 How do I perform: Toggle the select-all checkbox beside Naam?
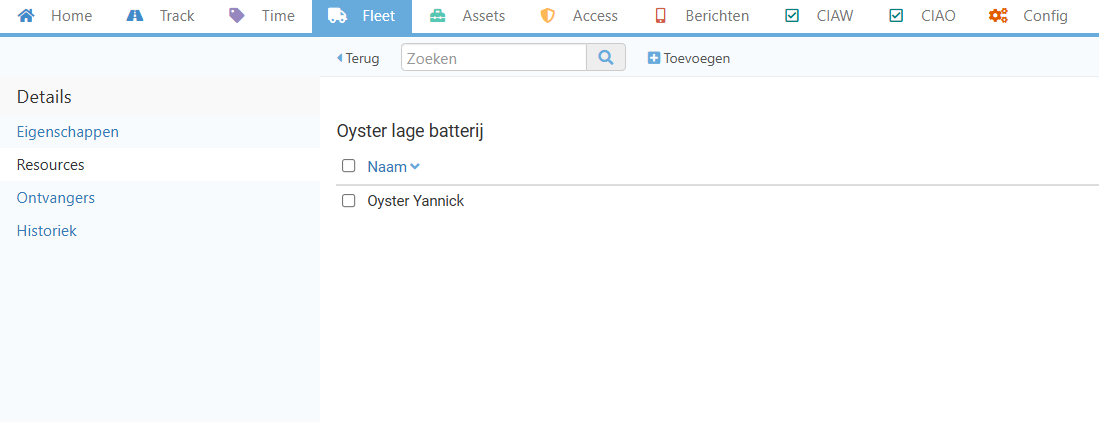(x=349, y=166)
